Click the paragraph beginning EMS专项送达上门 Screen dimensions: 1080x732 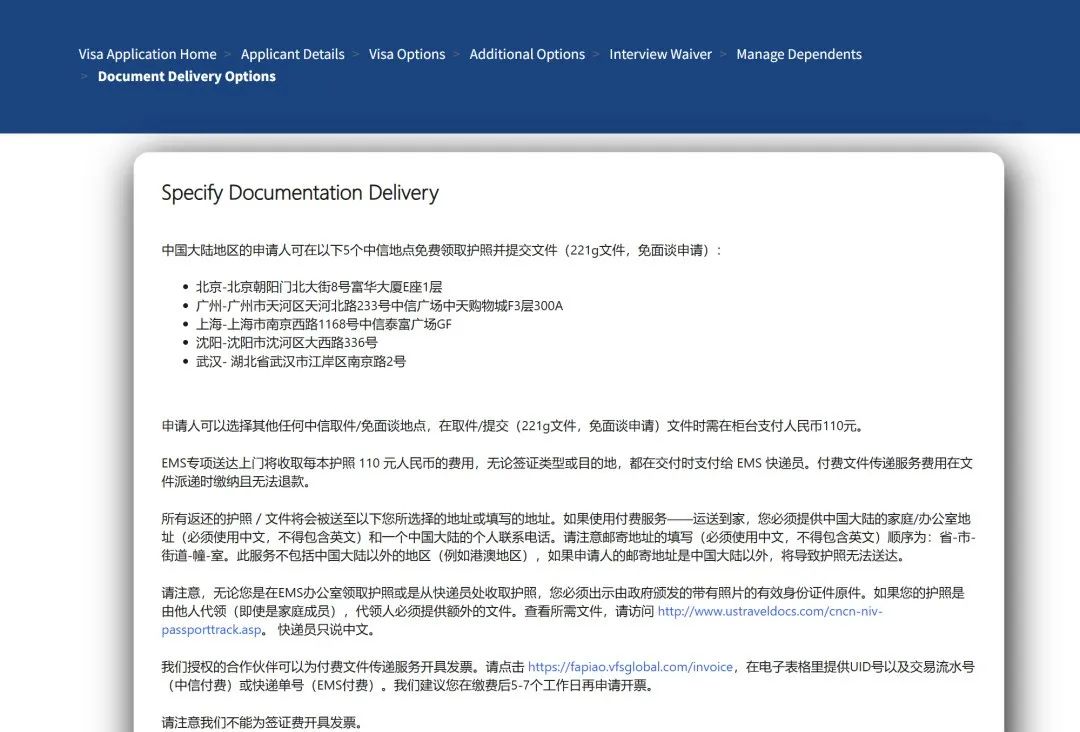567,472
